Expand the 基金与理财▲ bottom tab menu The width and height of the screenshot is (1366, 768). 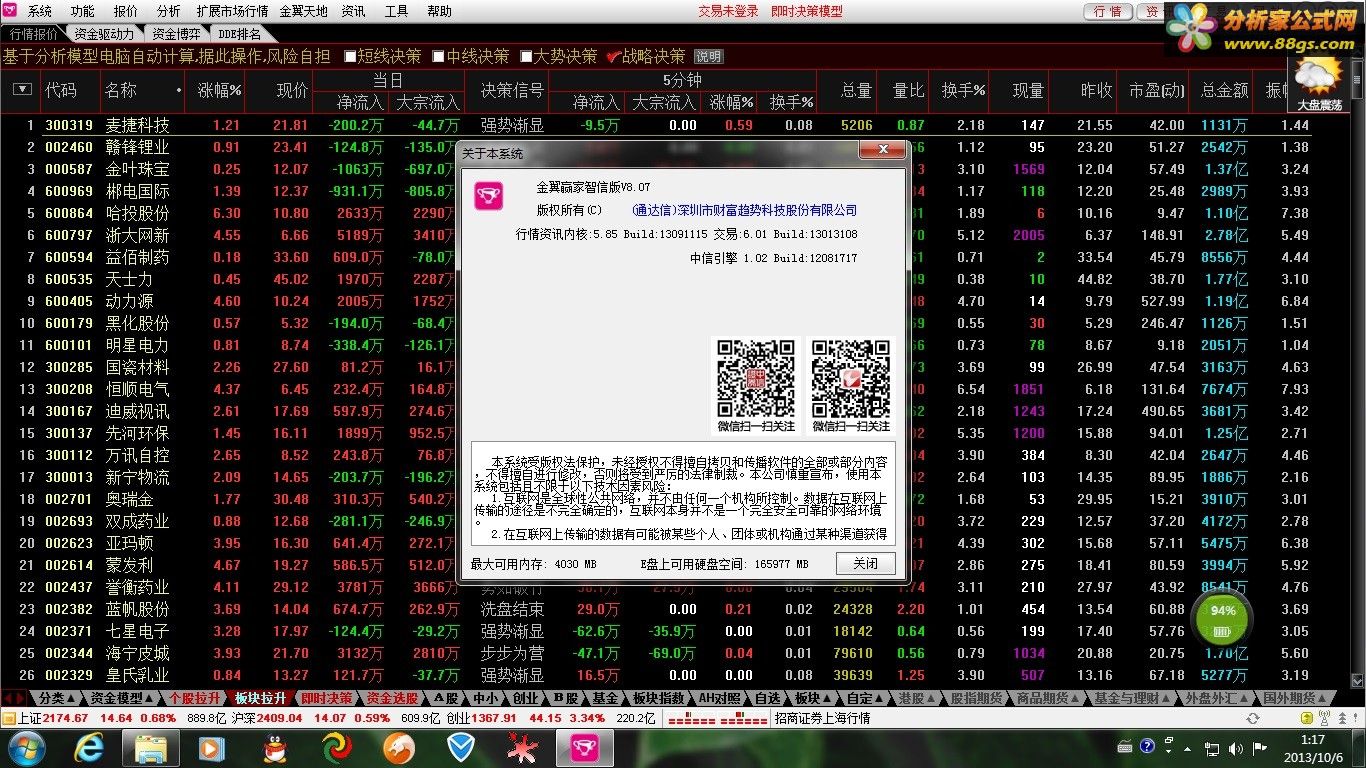[x=1133, y=698]
